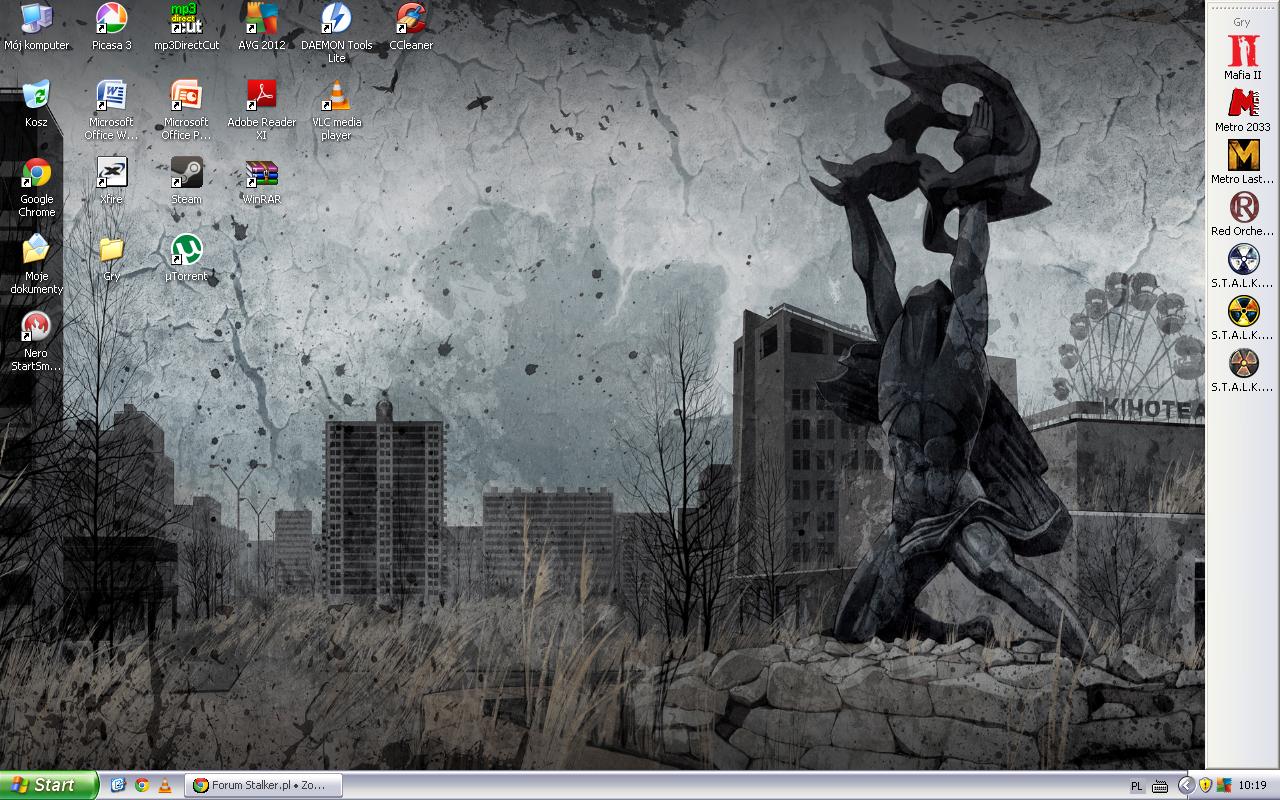Launch VLC media player from the desktop
Image resolution: width=1280 pixels, height=800 pixels.
(x=336, y=110)
